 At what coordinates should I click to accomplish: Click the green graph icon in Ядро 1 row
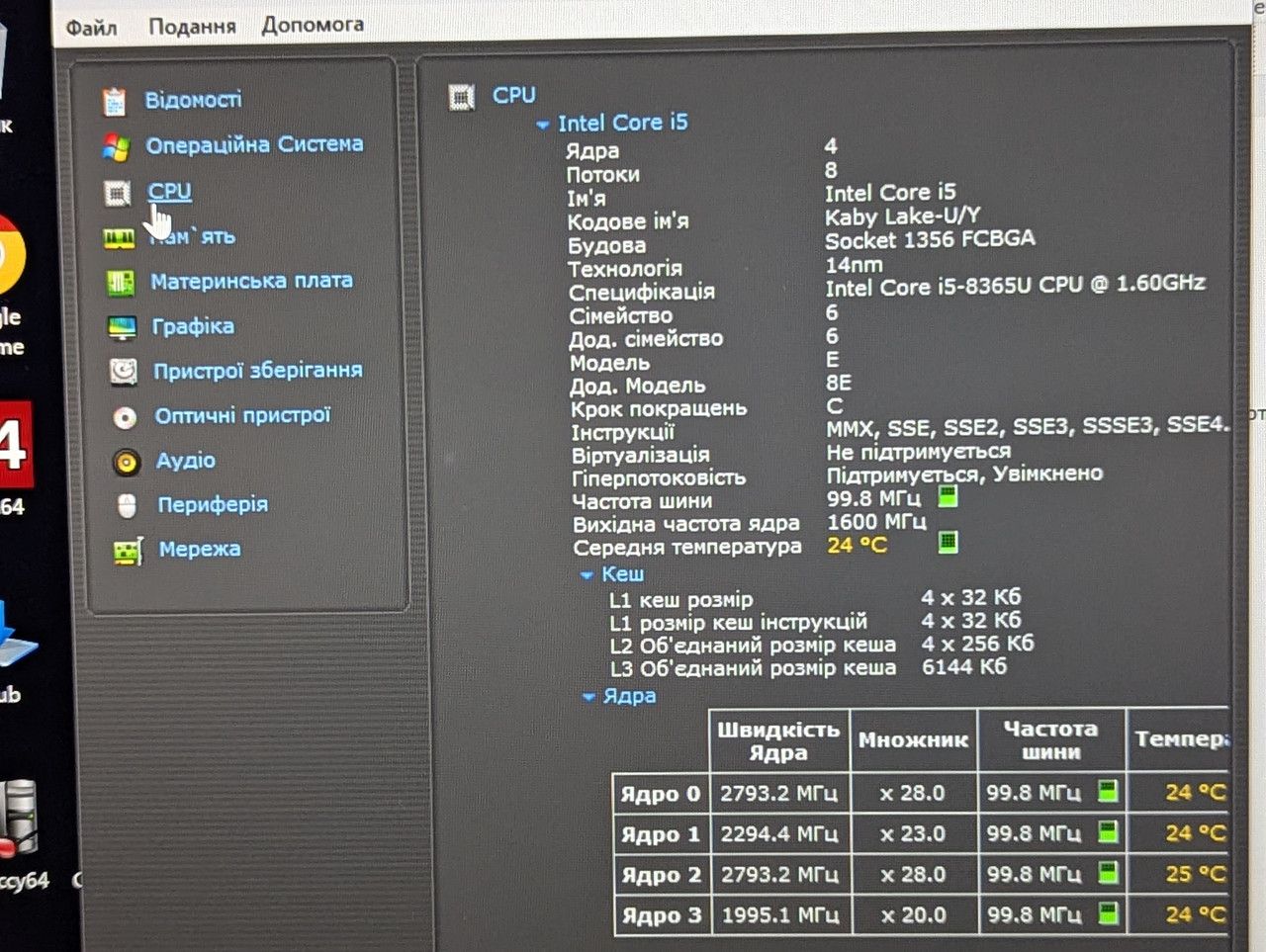tap(1109, 832)
